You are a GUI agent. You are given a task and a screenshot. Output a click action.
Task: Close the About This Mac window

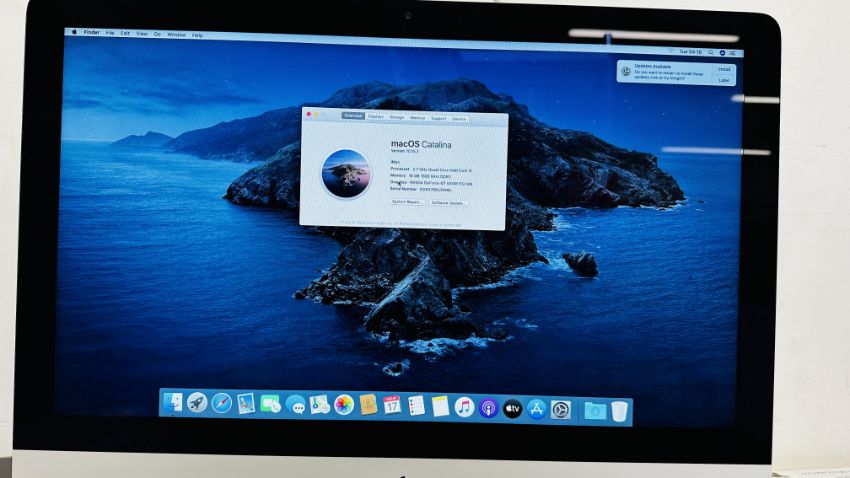coord(309,114)
